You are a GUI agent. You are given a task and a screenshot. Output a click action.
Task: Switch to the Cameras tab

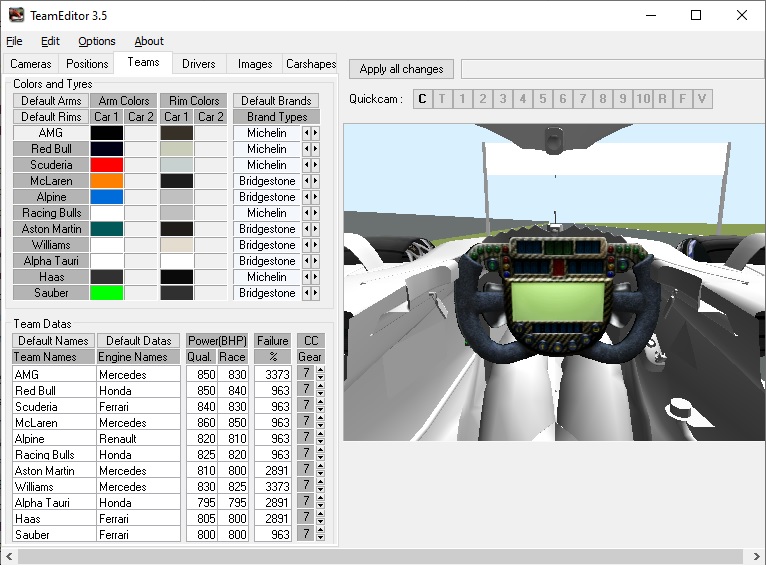pyautogui.click(x=31, y=64)
